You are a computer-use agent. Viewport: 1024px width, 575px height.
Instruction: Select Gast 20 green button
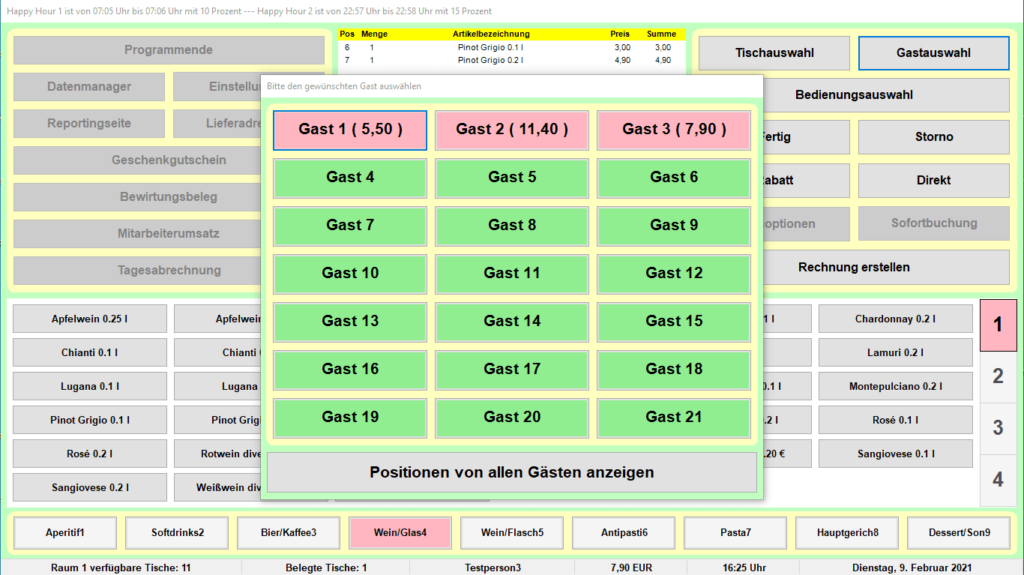(512, 418)
